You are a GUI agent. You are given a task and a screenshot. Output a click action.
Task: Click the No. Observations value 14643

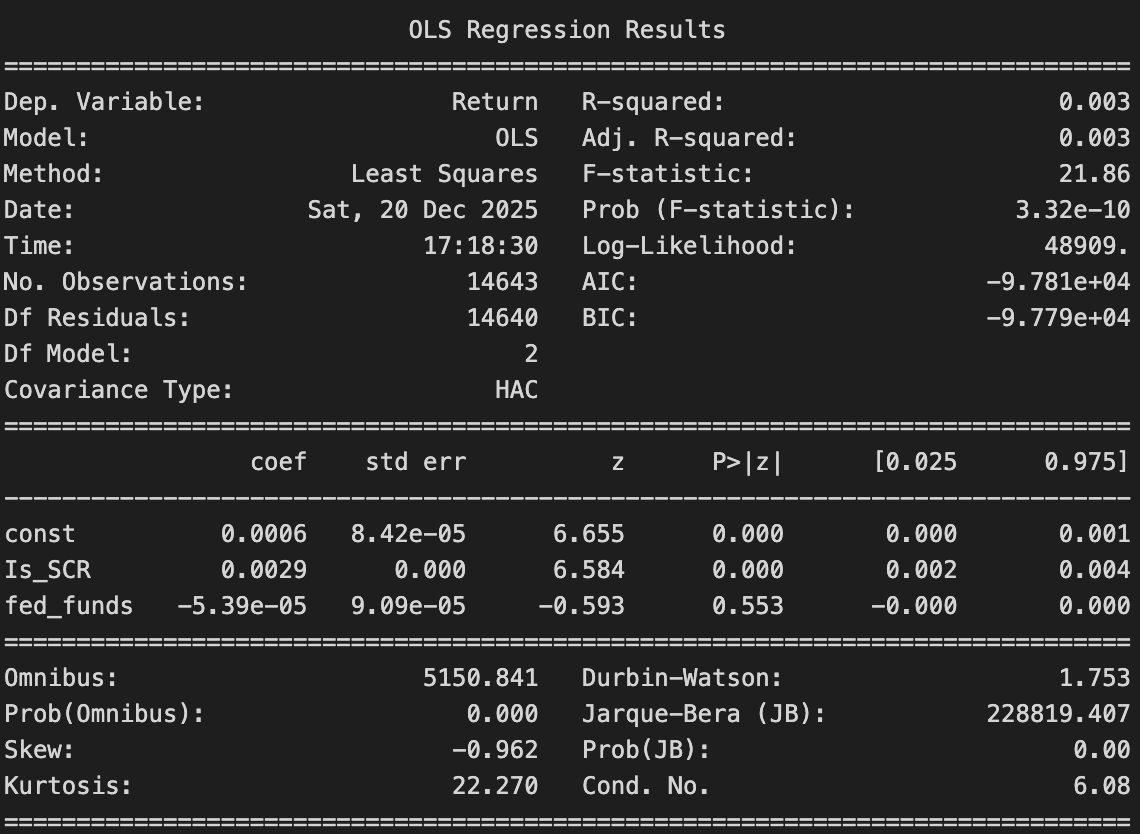pyautogui.click(x=502, y=282)
